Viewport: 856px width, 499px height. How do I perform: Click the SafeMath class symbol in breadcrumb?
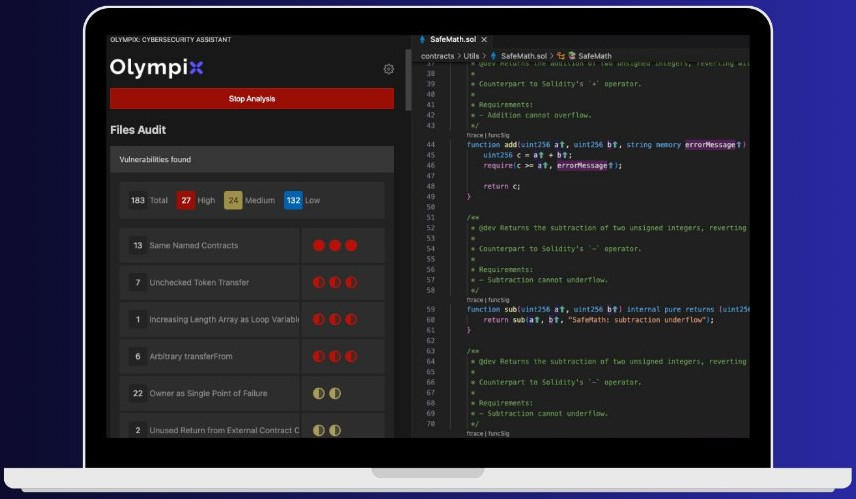tap(594, 56)
